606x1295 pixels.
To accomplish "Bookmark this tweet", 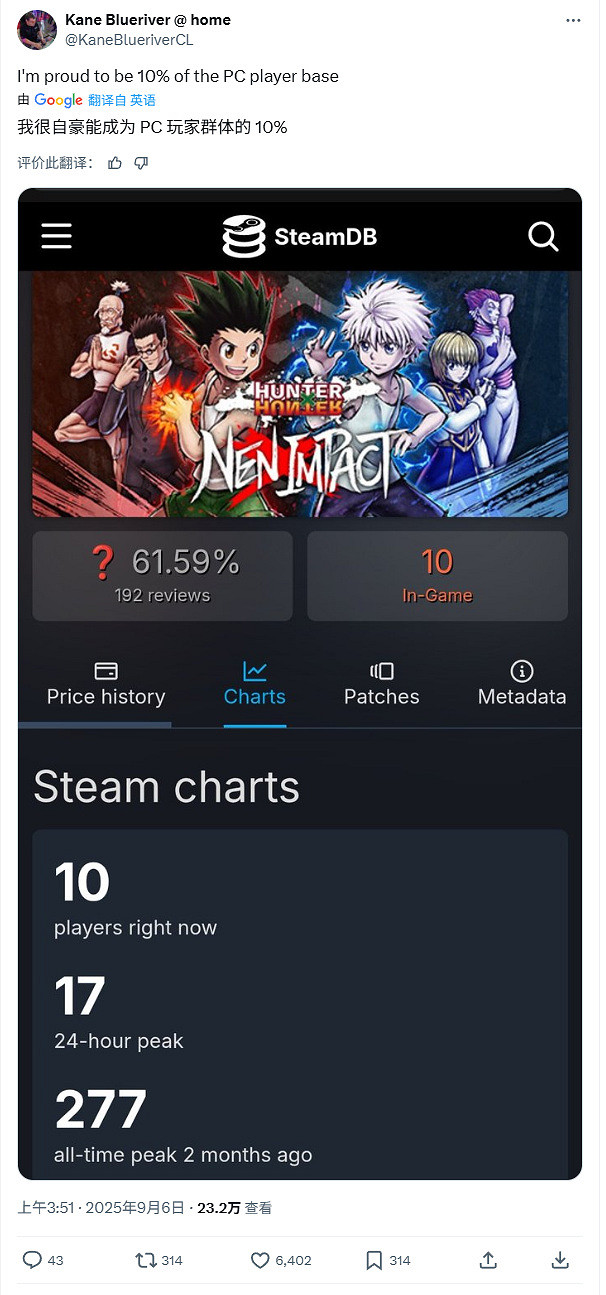I will tap(374, 1260).
